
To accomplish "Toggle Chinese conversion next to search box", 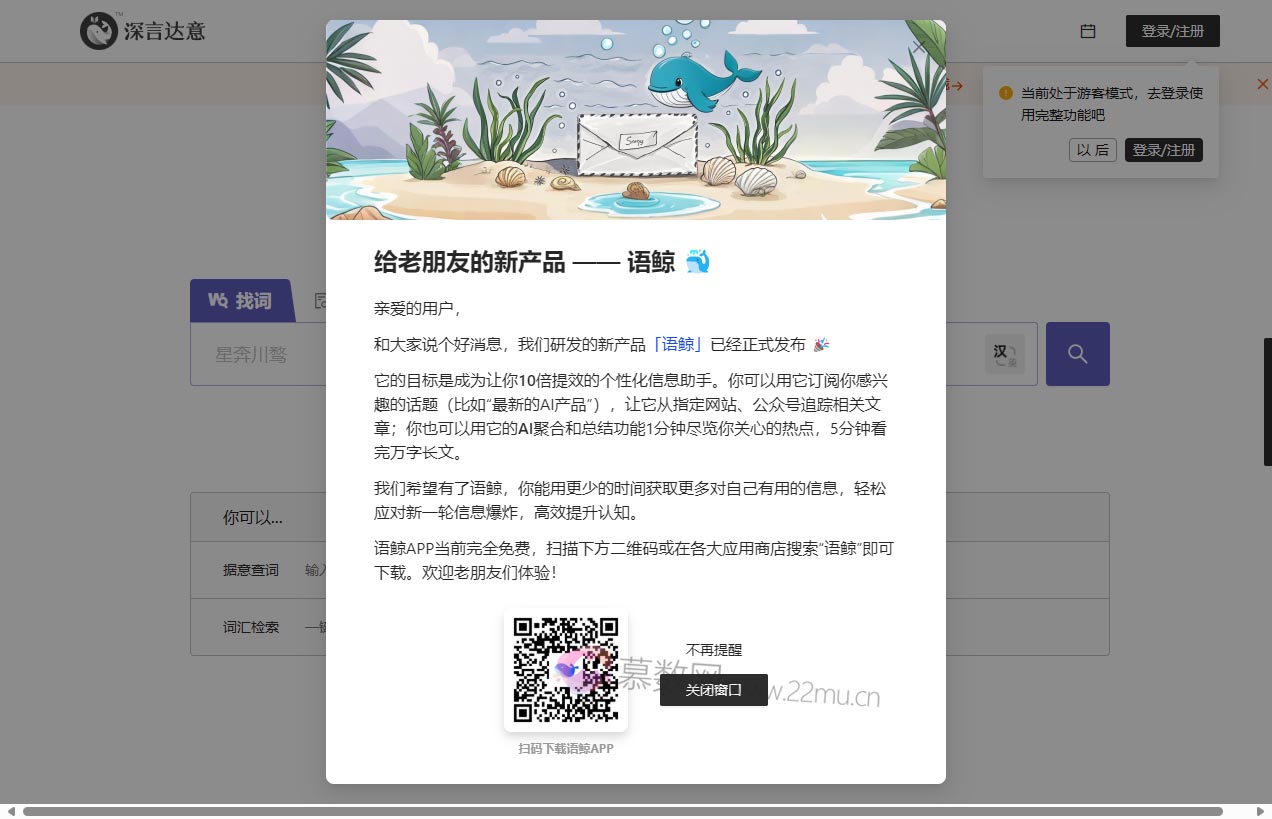I will click(1003, 353).
